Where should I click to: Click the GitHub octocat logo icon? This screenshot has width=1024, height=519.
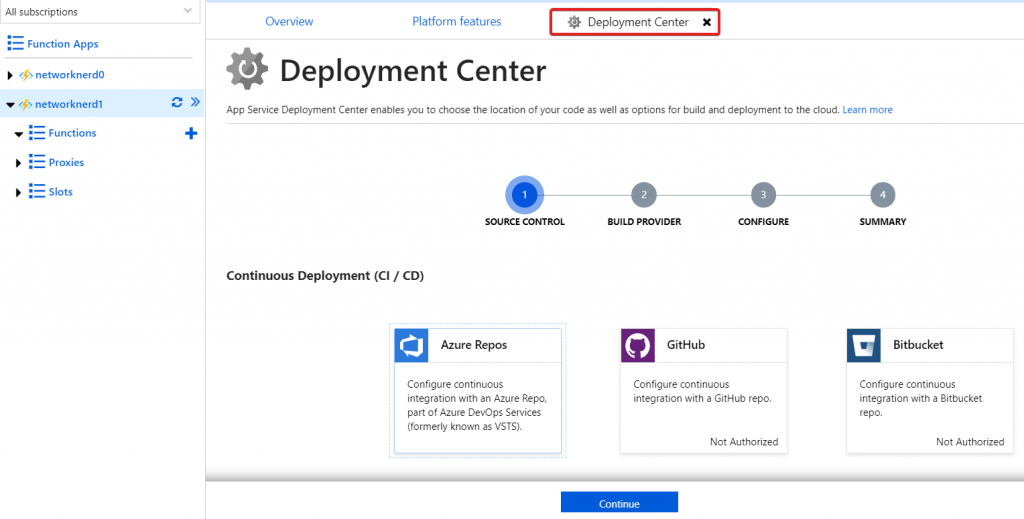tap(637, 345)
